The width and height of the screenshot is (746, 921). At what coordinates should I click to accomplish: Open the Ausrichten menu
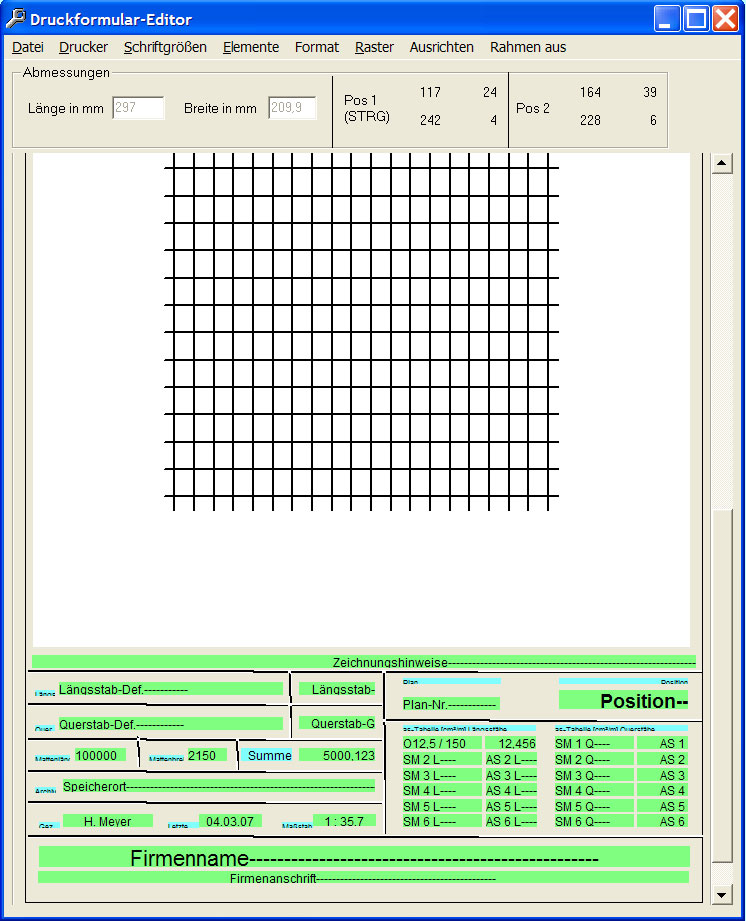tap(442, 47)
